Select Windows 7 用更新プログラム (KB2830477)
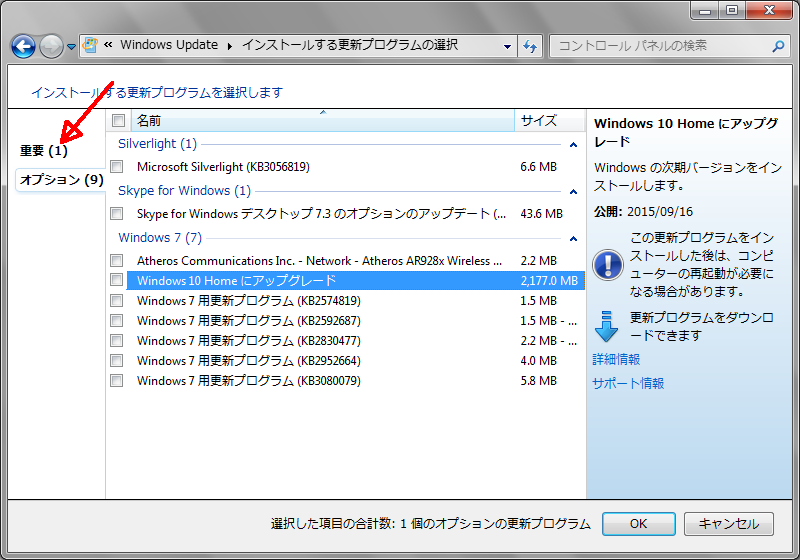 click(x=249, y=341)
